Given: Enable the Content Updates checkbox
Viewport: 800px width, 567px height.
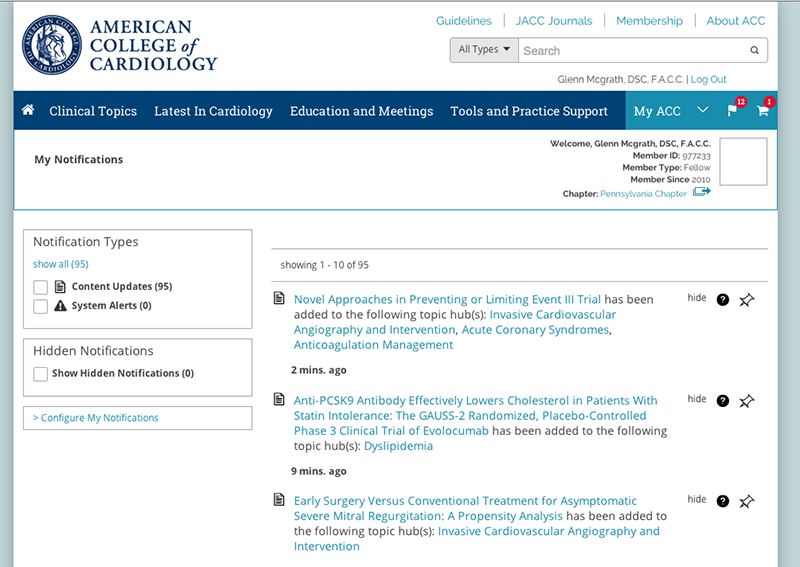Looking at the screenshot, I should pos(41,287).
